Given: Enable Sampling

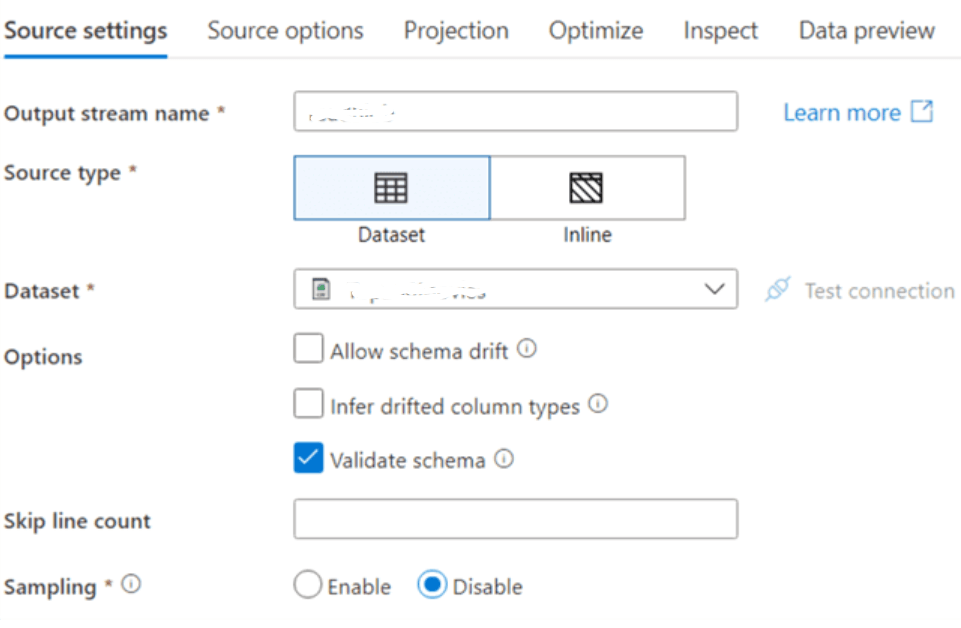Looking at the screenshot, I should pos(308,584).
